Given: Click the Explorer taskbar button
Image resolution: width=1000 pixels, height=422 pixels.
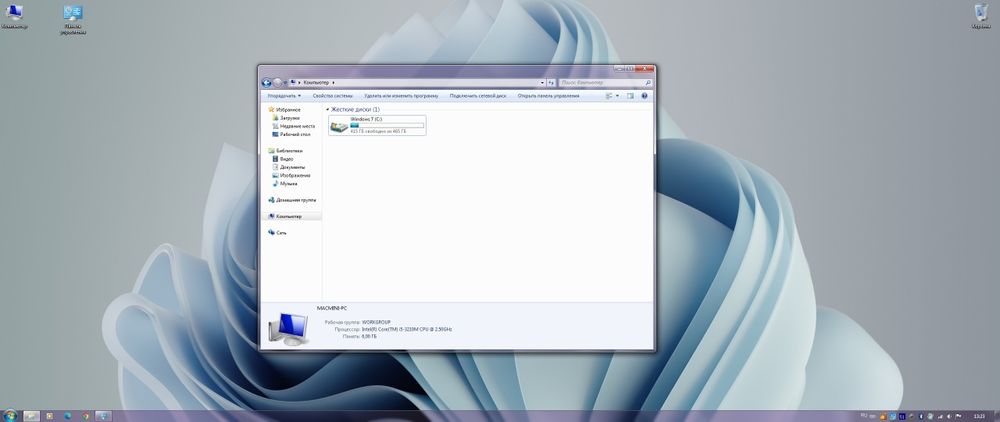Looking at the screenshot, I should coord(31,416).
